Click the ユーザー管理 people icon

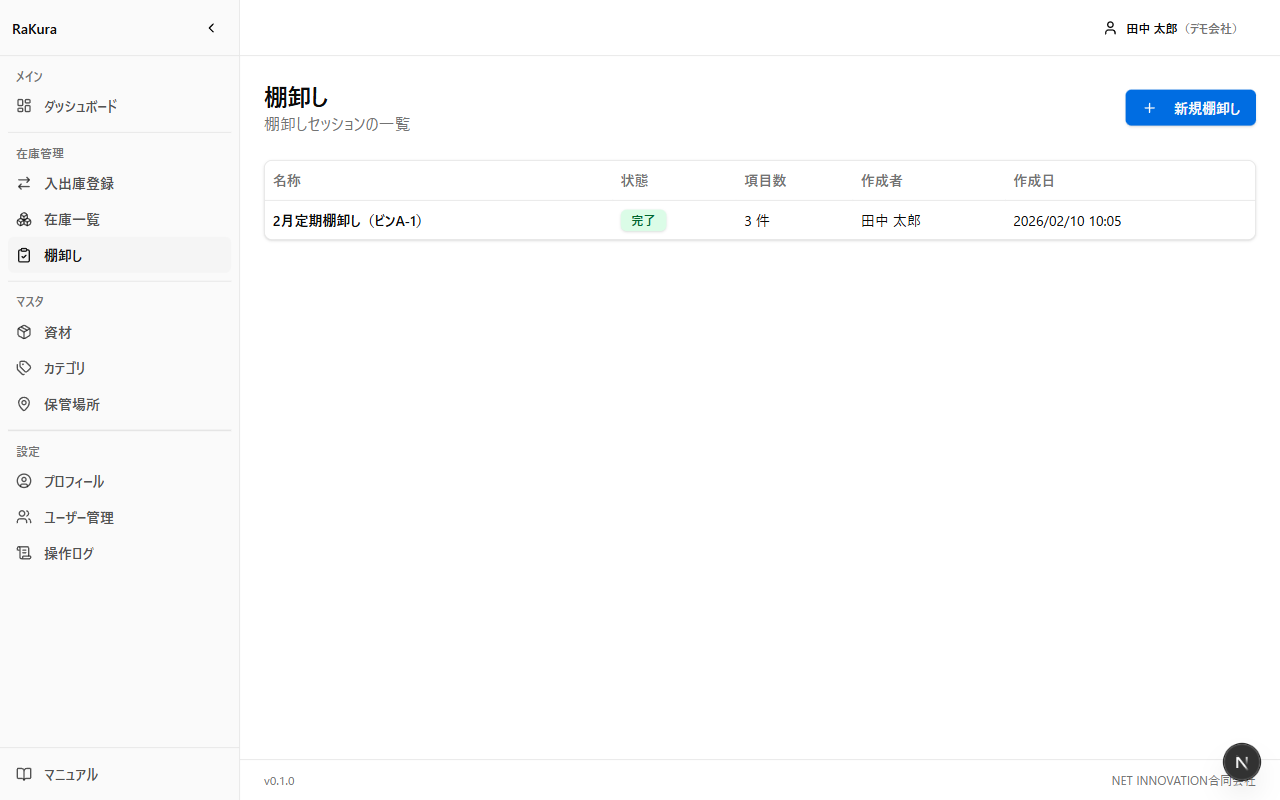pos(24,518)
